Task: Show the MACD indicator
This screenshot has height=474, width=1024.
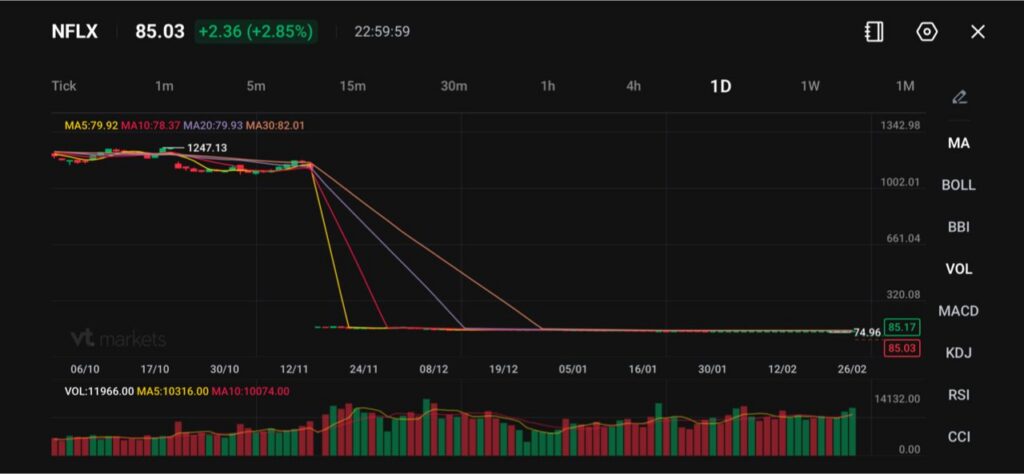Action: click(958, 311)
